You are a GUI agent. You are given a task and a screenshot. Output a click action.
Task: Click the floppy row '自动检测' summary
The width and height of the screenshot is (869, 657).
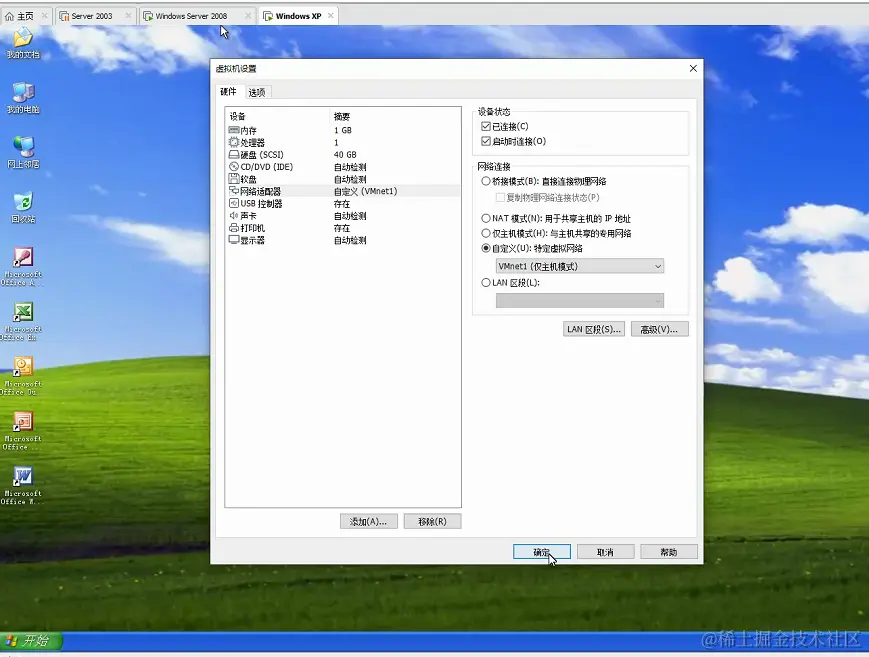tap(350, 179)
